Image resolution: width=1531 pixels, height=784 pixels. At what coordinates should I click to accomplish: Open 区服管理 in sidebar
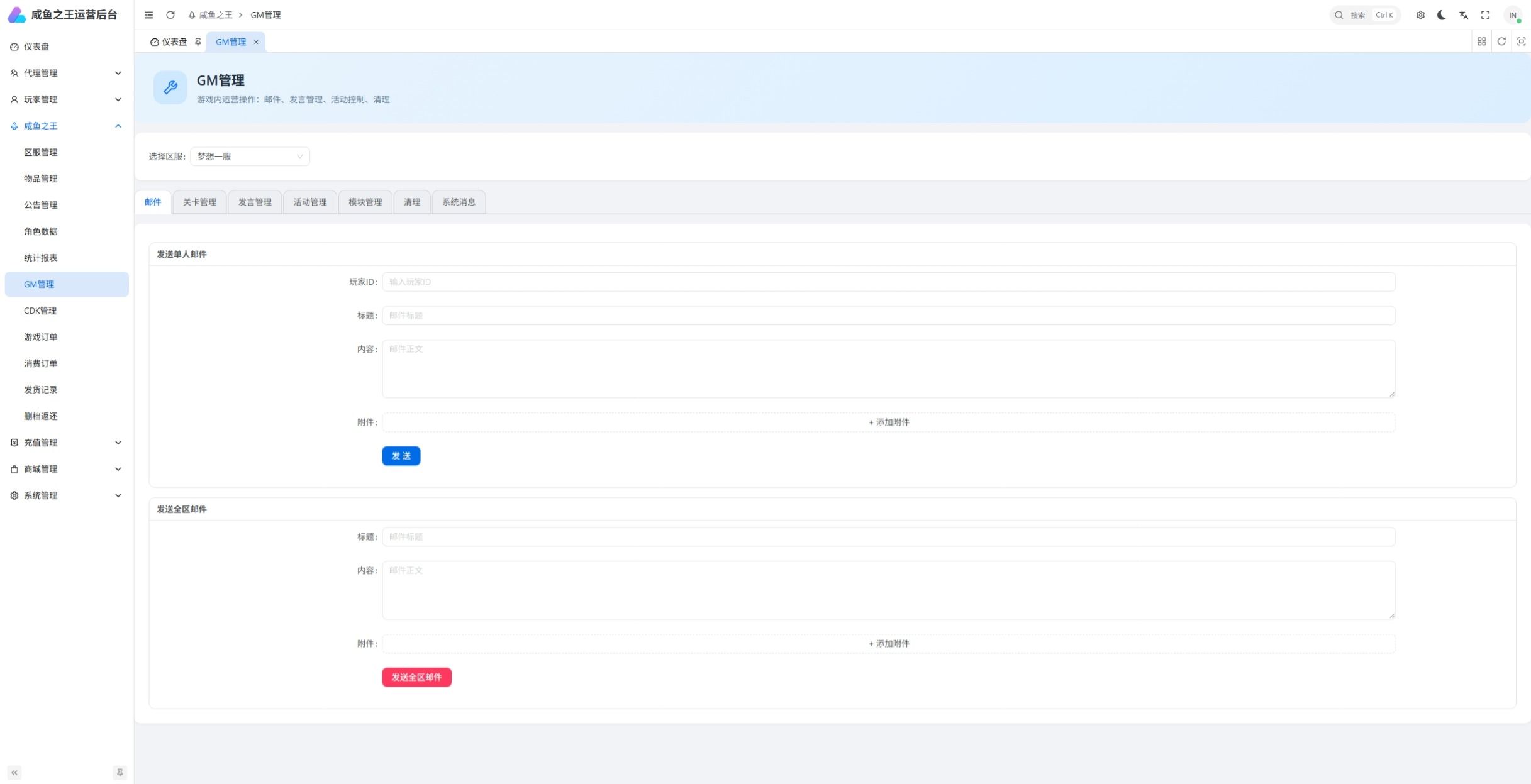click(x=67, y=152)
